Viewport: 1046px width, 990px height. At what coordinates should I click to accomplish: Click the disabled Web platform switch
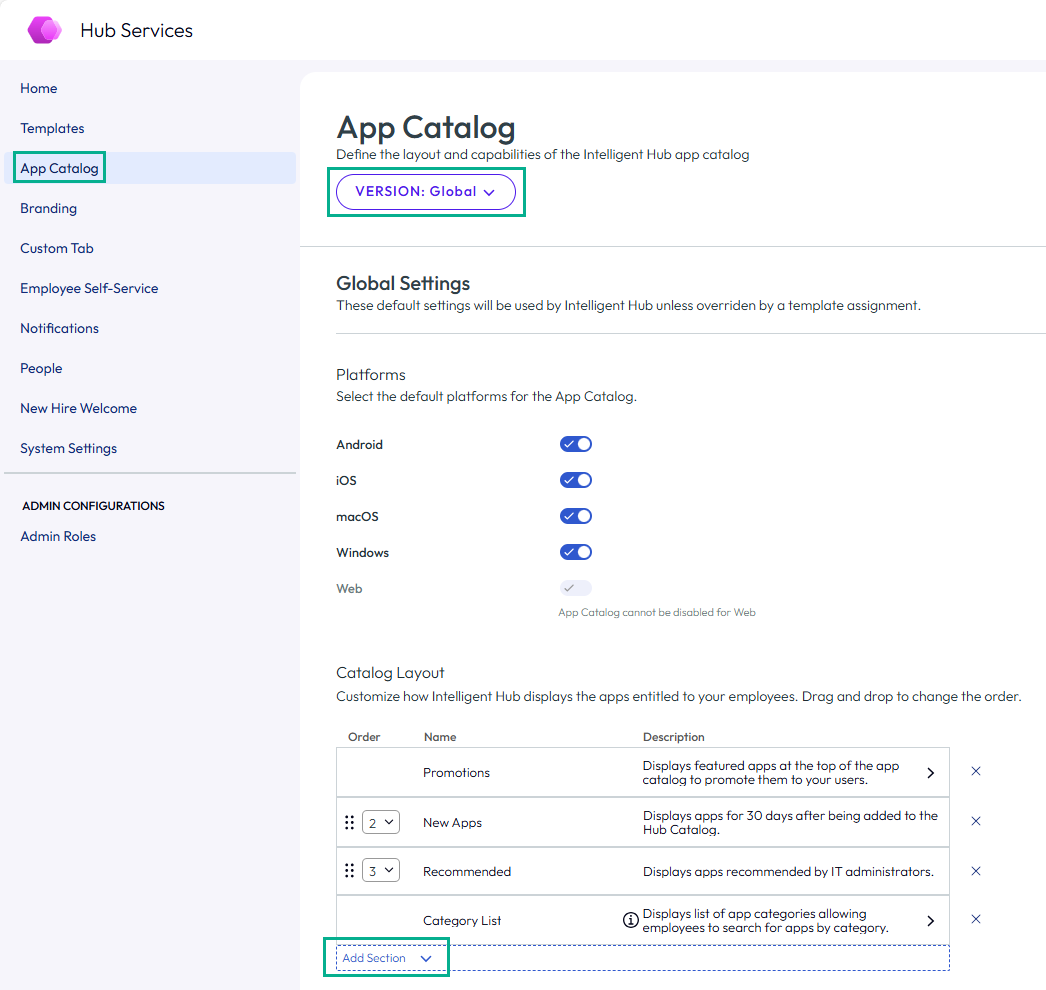pos(576,588)
